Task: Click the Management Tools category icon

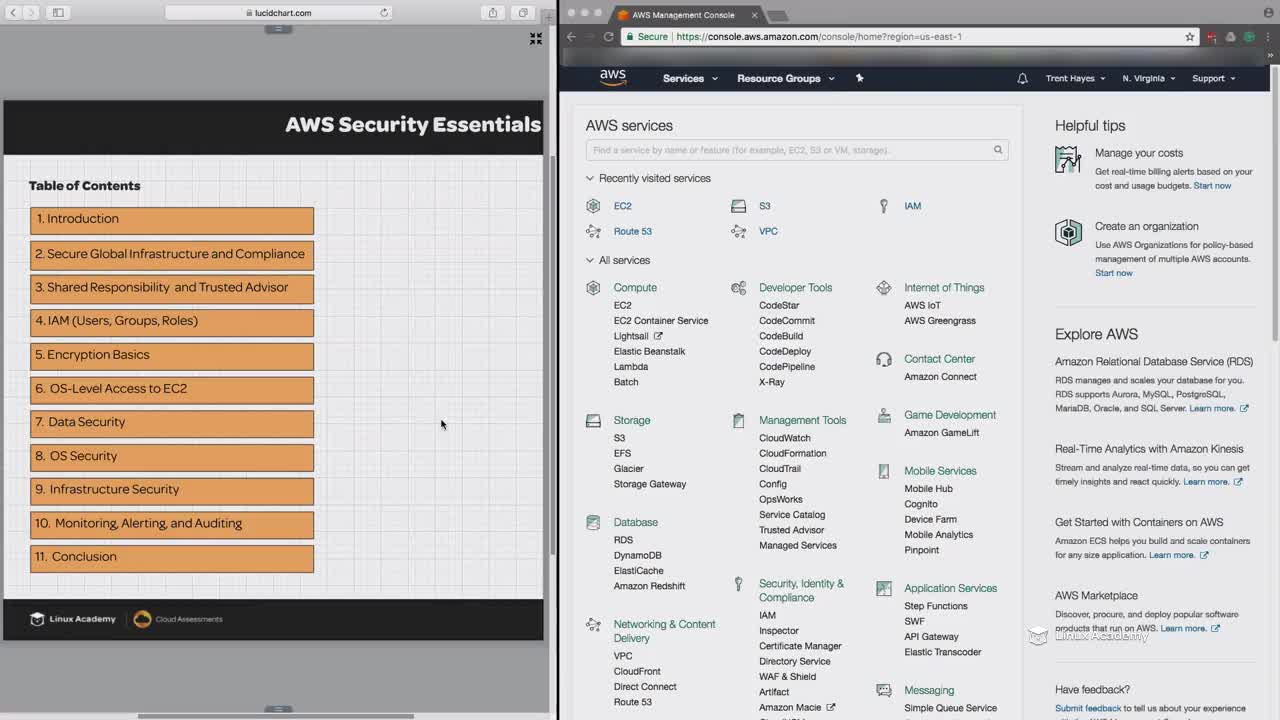Action: click(x=738, y=421)
